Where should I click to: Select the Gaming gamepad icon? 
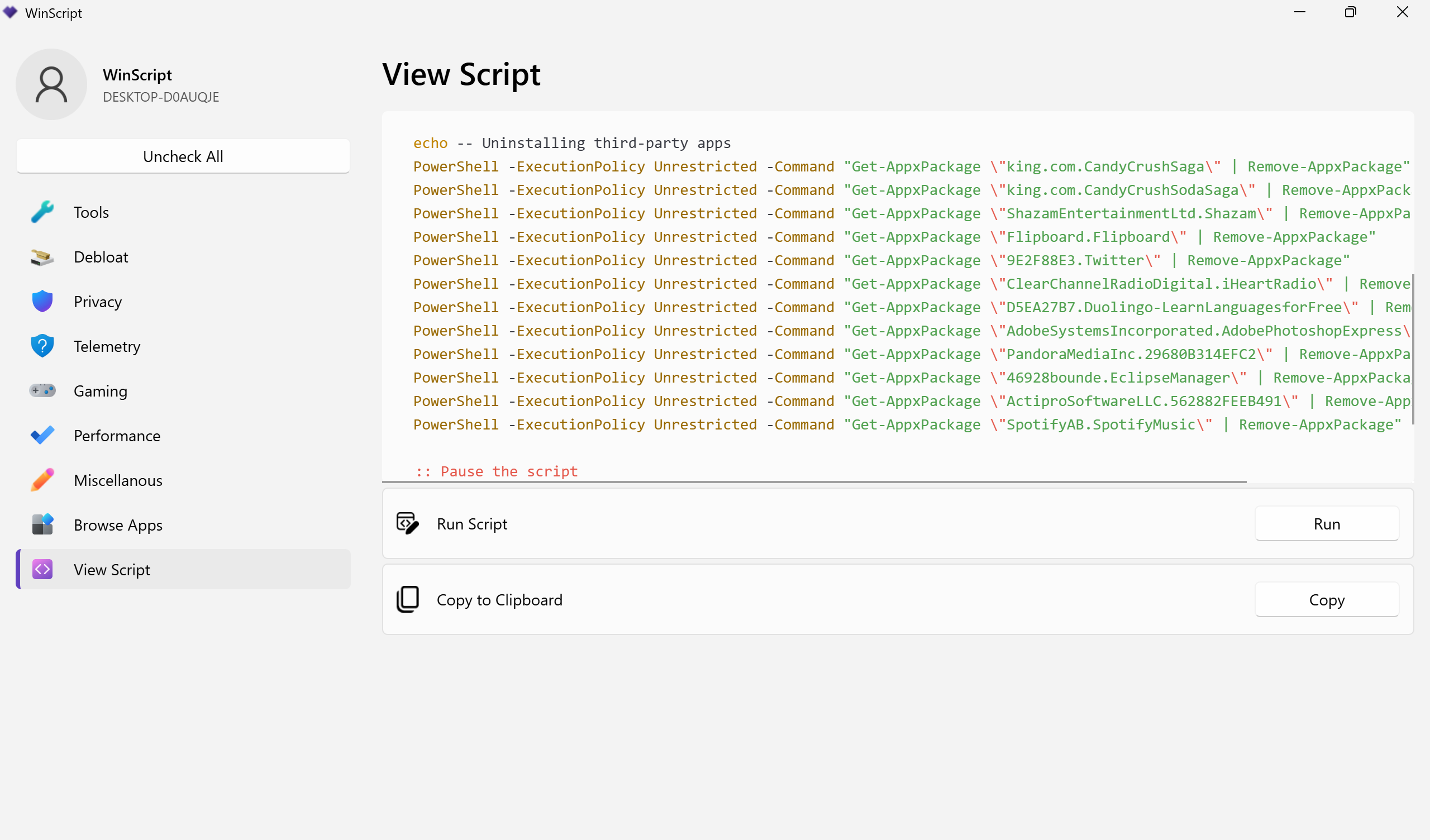[x=41, y=390]
